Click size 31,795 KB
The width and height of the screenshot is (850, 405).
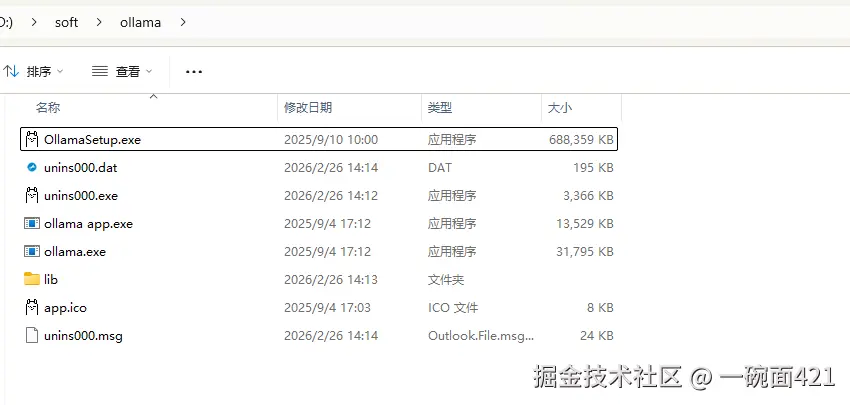pyautogui.click(x=585, y=252)
